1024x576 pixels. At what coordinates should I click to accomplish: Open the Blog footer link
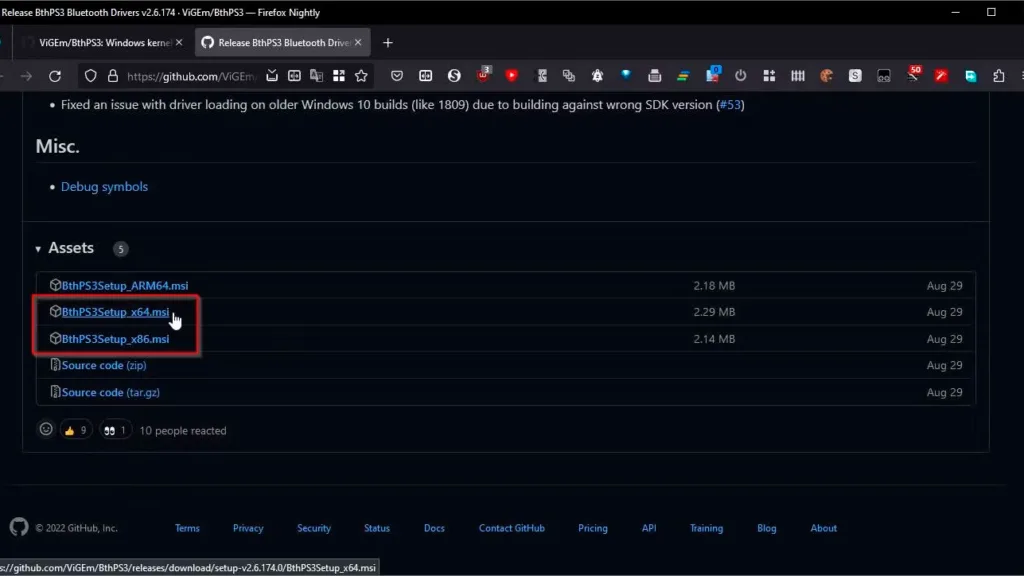pyautogui.click(x=767, y=528)
